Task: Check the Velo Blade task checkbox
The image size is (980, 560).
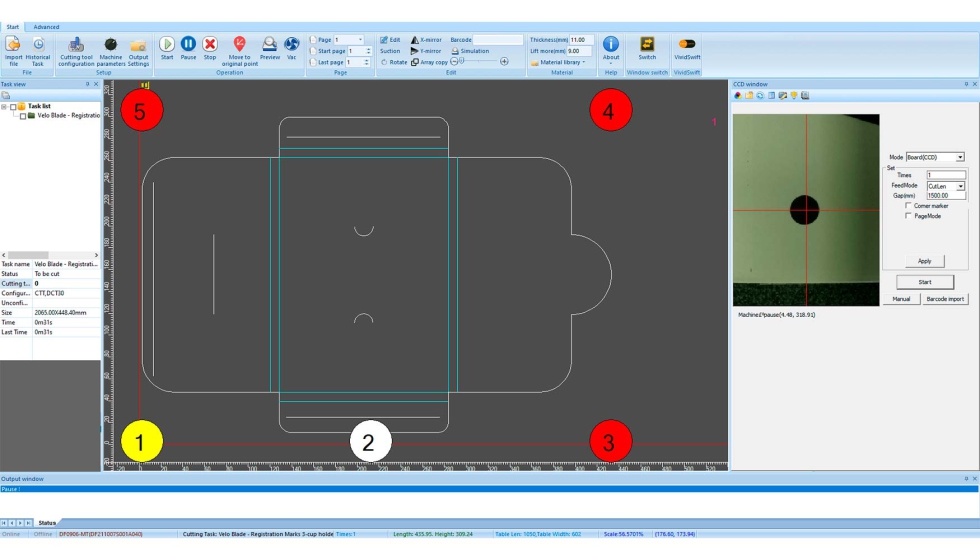Action: pyautogui.click(x=23, y=116)
